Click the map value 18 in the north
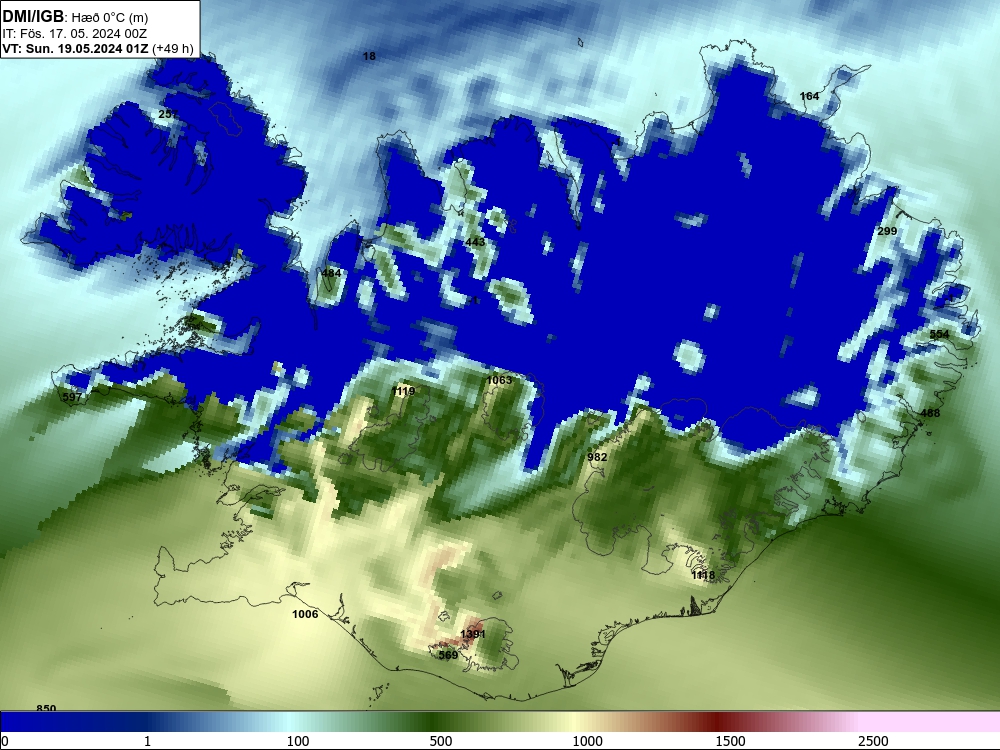The width and height of the screenshot is (1000, 750). pos(369,56)
